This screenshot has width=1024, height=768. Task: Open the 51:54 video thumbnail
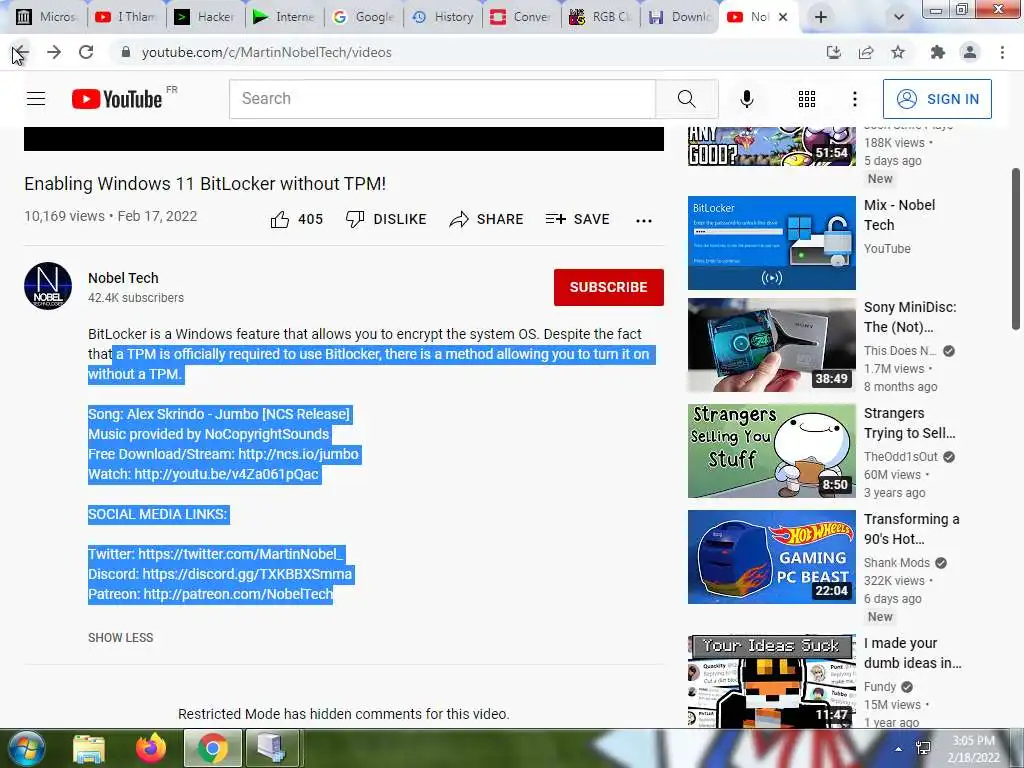click(771, 146)
